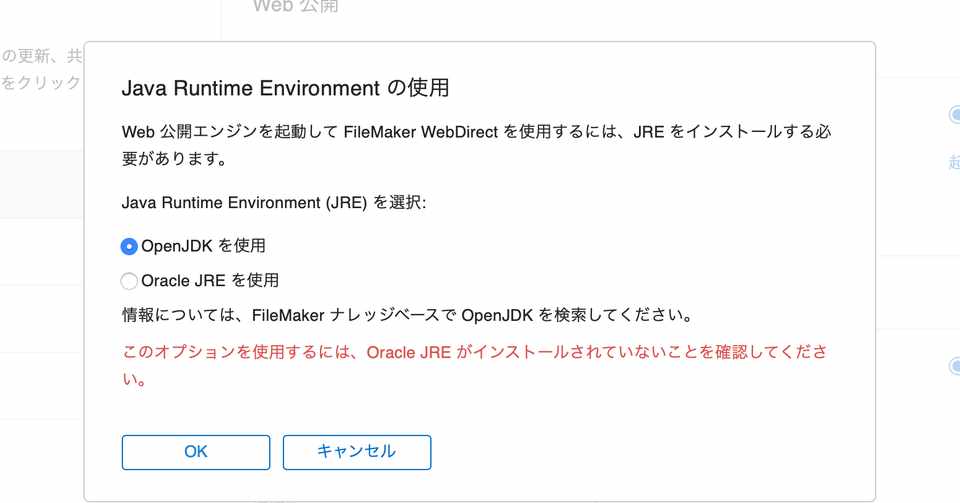Select the sidebar row below the highlighted one
The image size is (960, 503).
click(42, 252)
